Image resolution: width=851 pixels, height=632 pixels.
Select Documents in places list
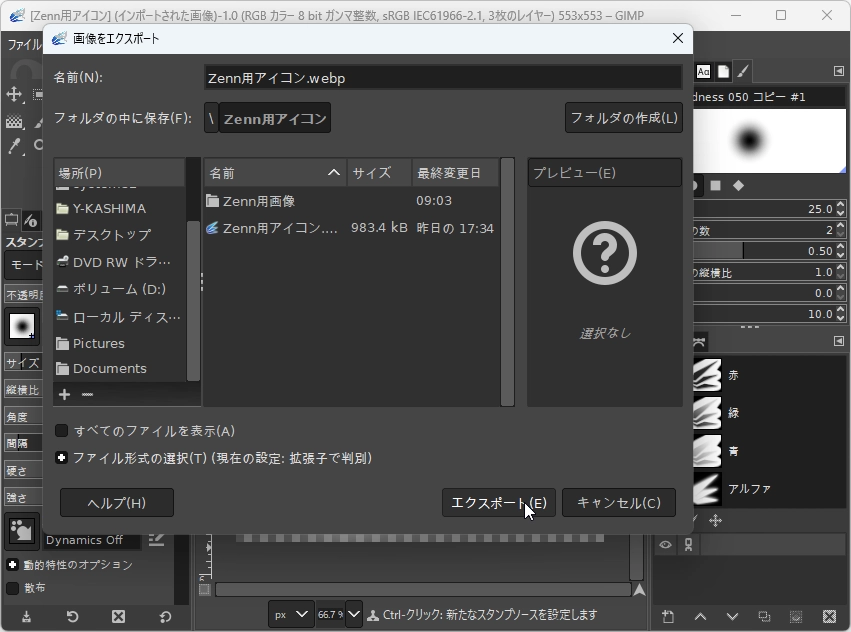[x=119, y=369]
